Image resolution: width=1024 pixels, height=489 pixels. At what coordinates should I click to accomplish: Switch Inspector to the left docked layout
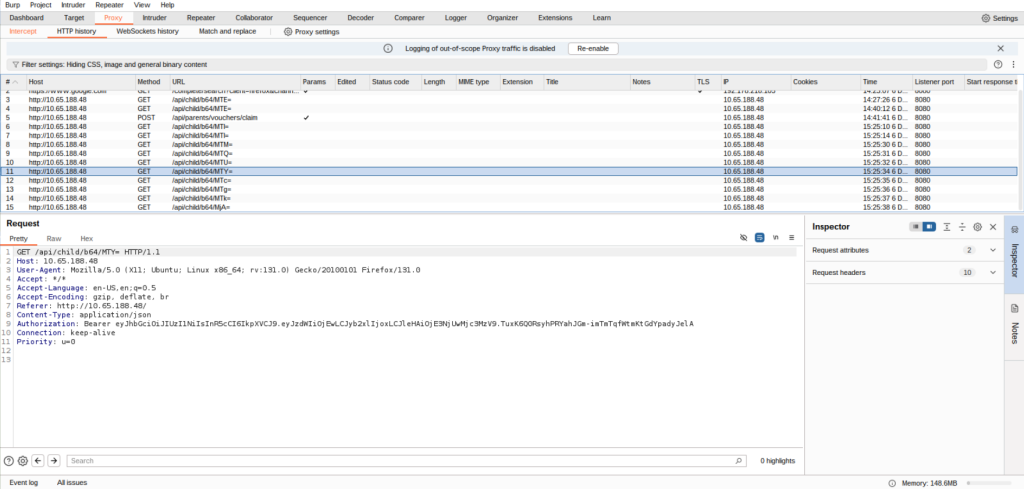[x=915, y=227]
